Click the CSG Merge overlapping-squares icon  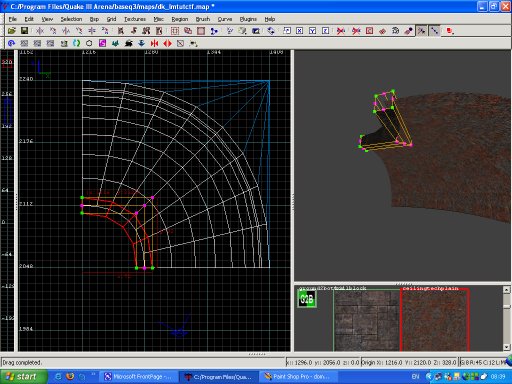click(x=188, y=31)
